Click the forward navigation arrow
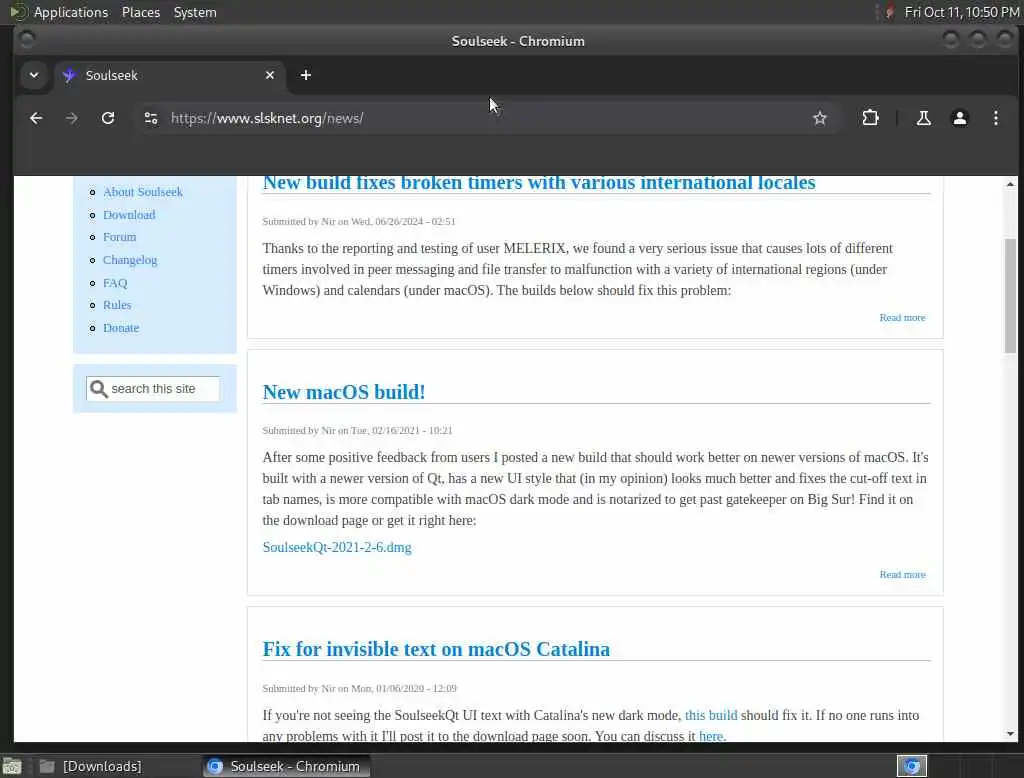 pos(72,118)
